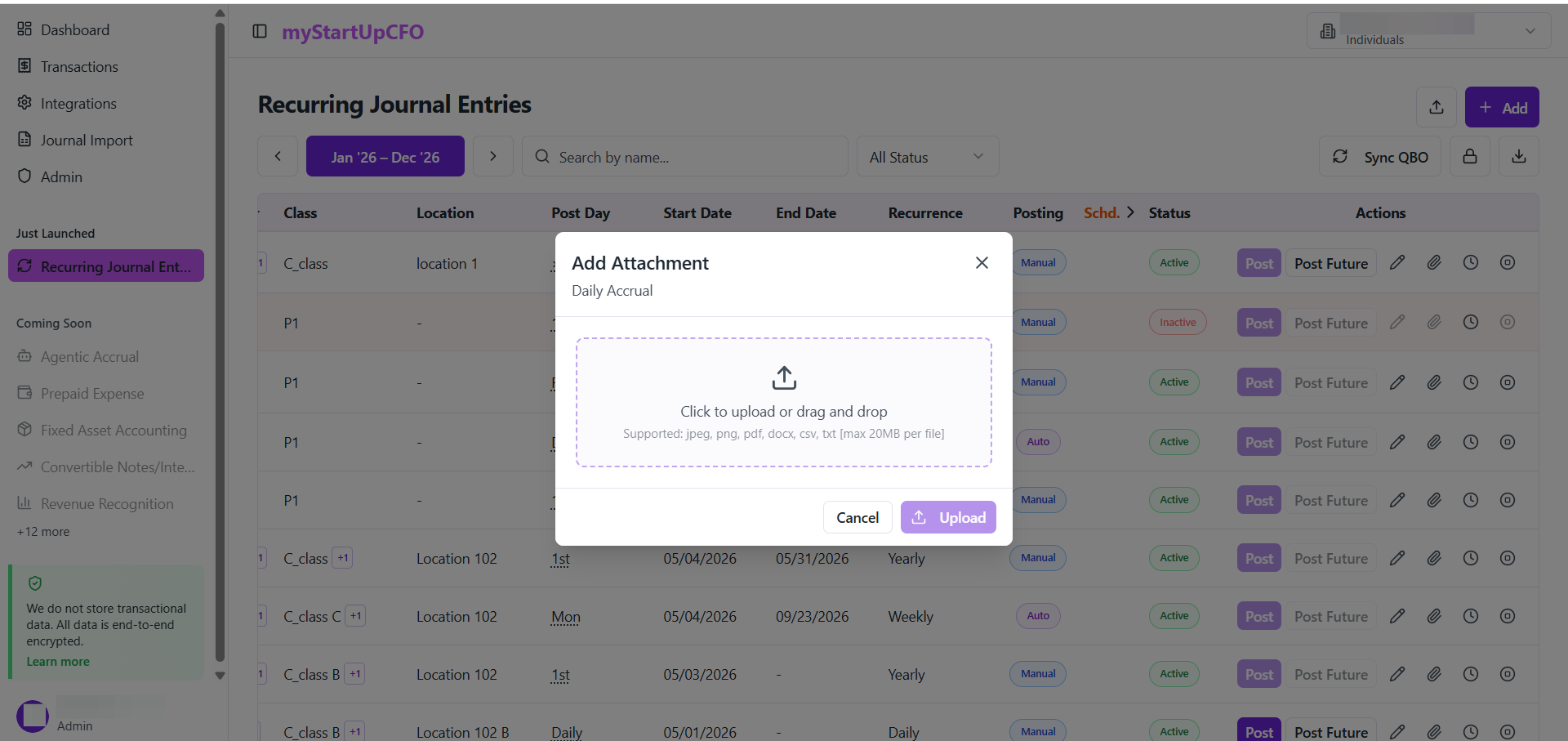1568x741 pixels.
Task: Expand +1 class badge in C_class C row
Action: [x=355, y=616]
